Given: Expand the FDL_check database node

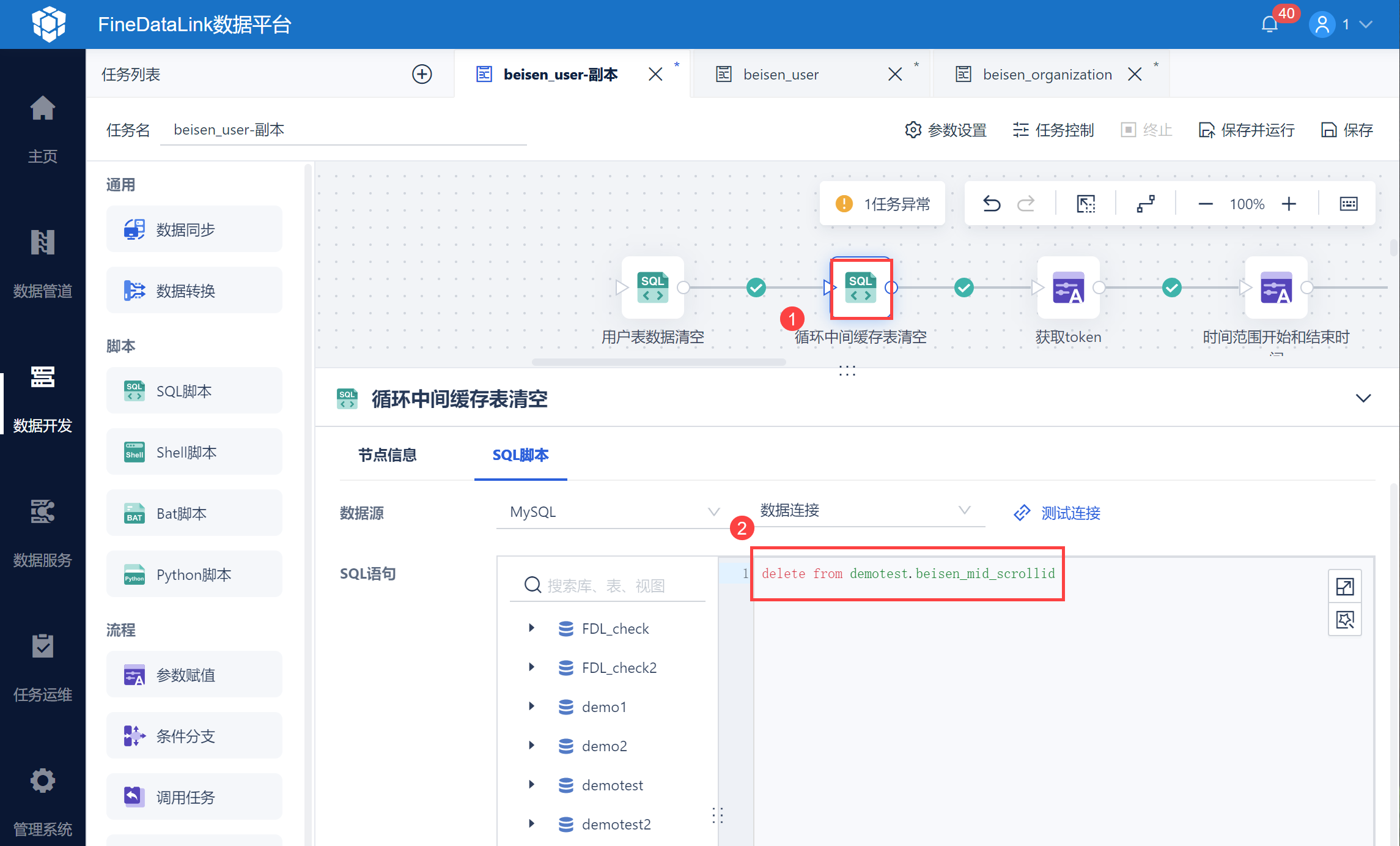Looking at the screenshot, I should click(531, 628).
